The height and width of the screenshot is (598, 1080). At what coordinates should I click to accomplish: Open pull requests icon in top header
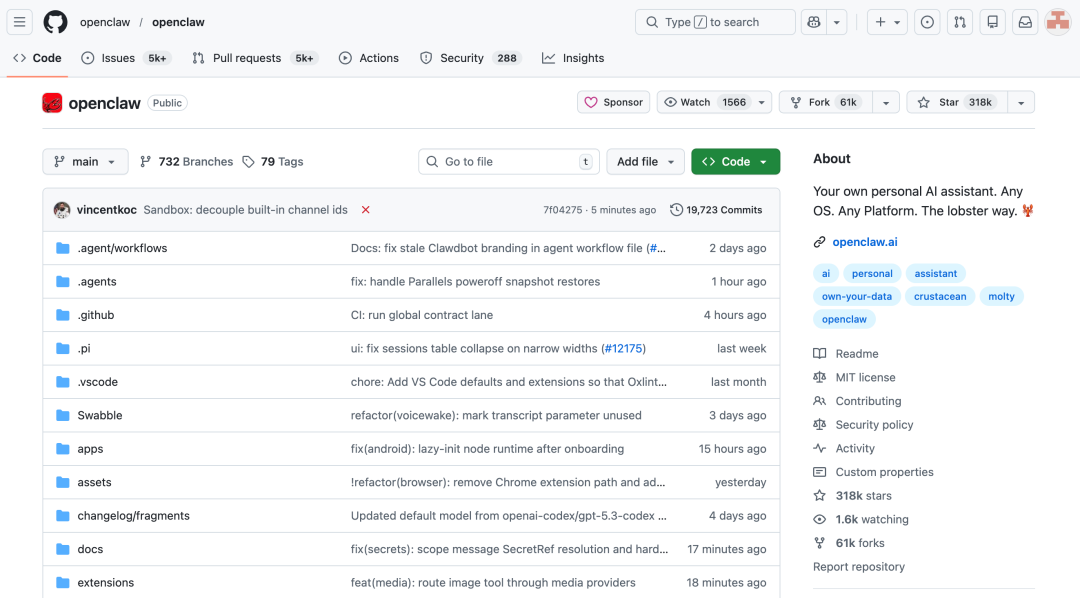tap(959, 22)
